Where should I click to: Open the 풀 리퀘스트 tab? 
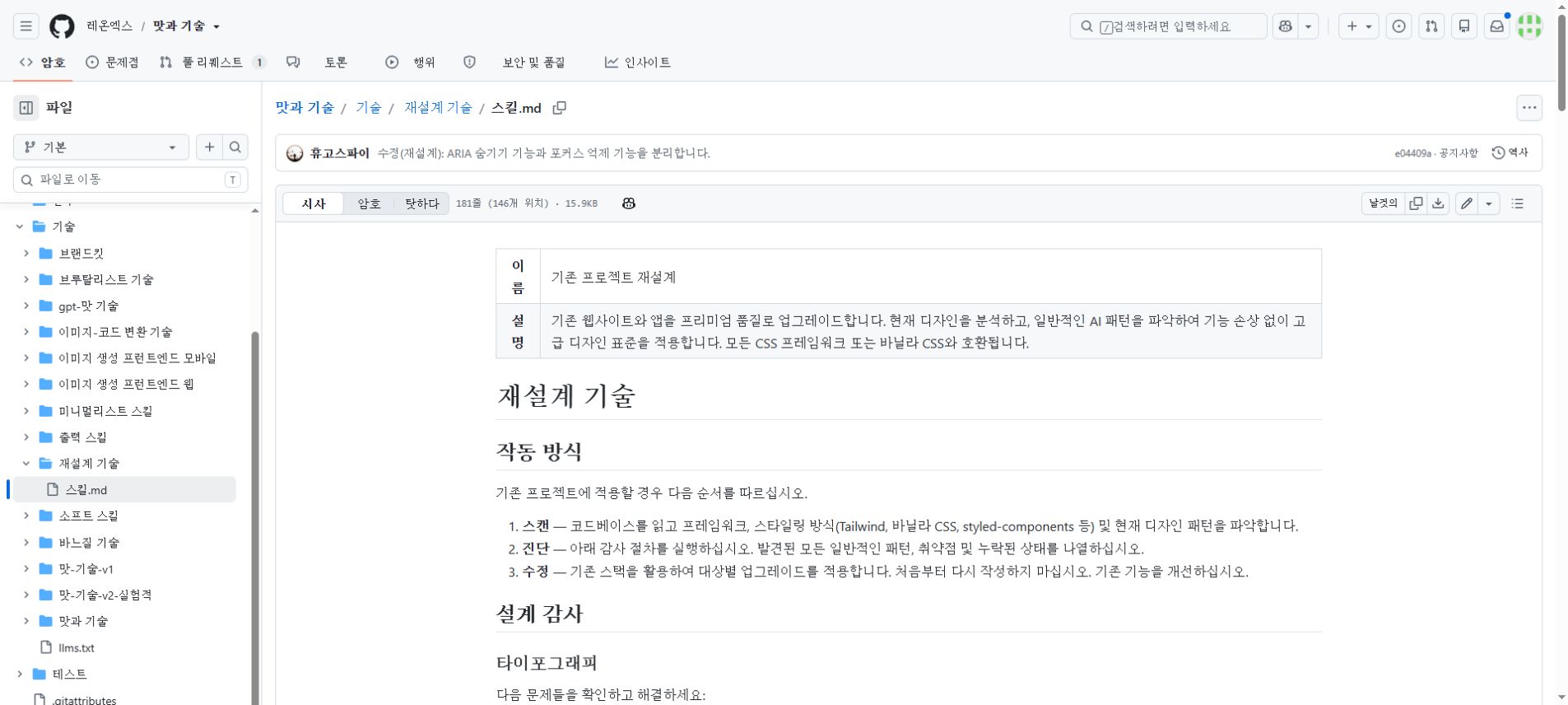(x=212, y=63)
